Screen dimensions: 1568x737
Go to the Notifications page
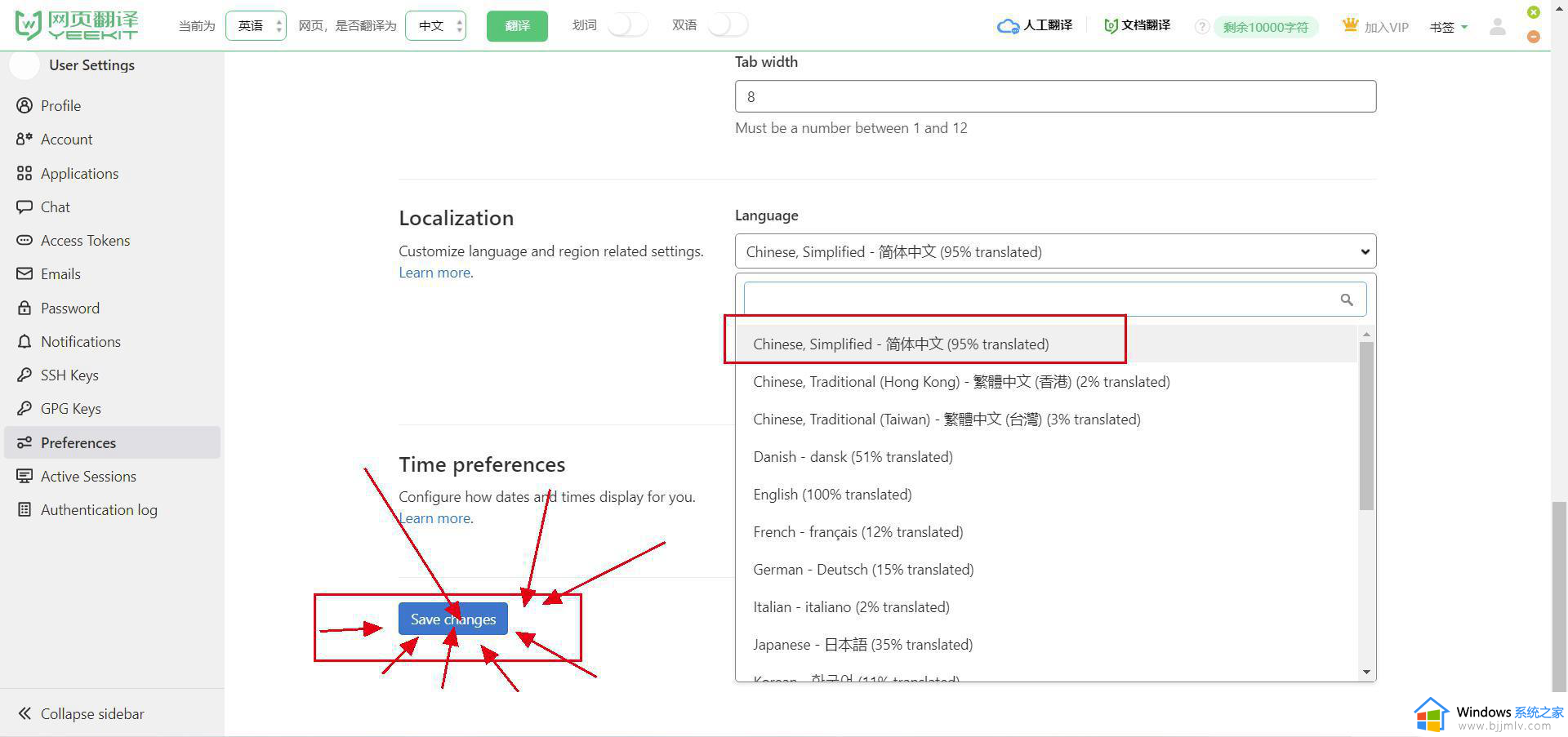pos(112,341)
